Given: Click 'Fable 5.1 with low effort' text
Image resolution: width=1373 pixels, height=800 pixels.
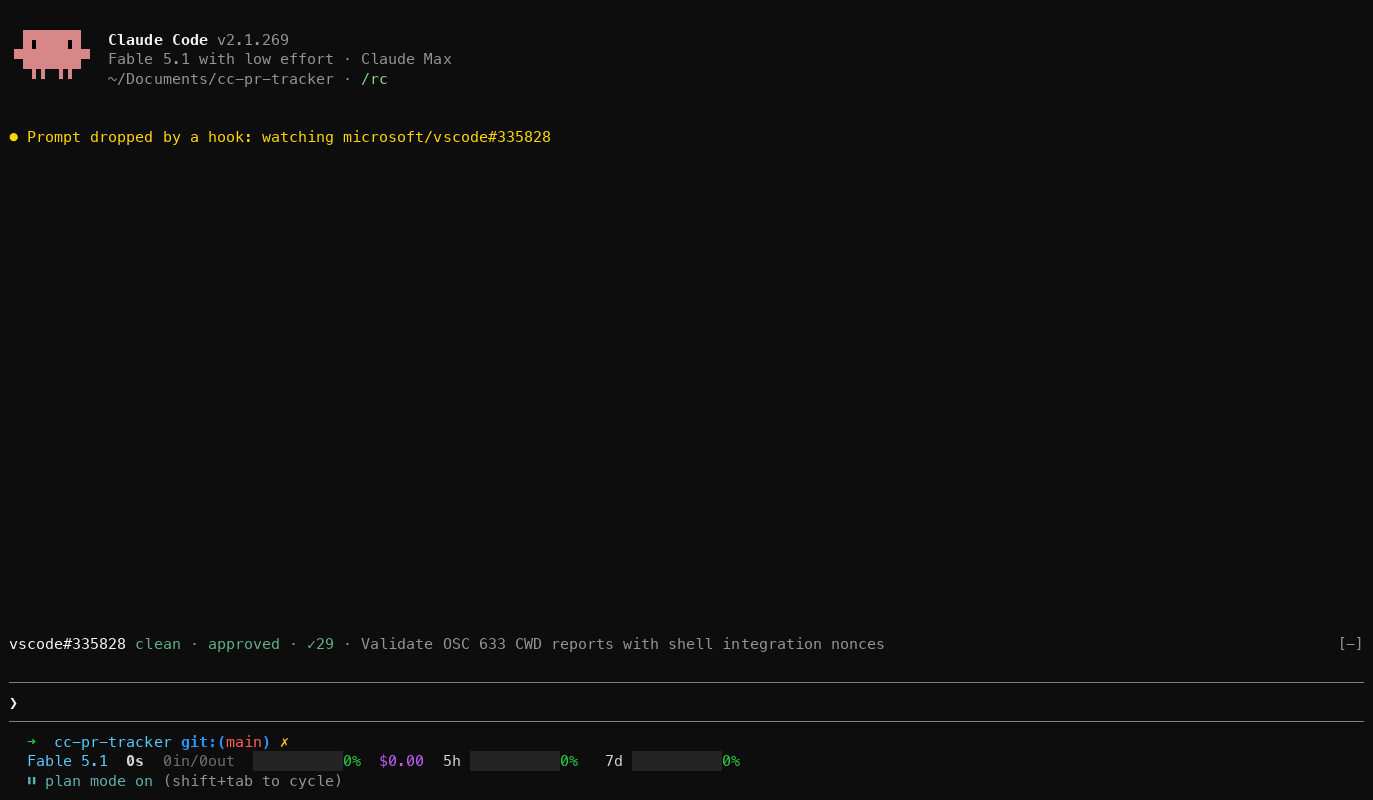Looking at the screenshot, I should click(x=221, y=59).
